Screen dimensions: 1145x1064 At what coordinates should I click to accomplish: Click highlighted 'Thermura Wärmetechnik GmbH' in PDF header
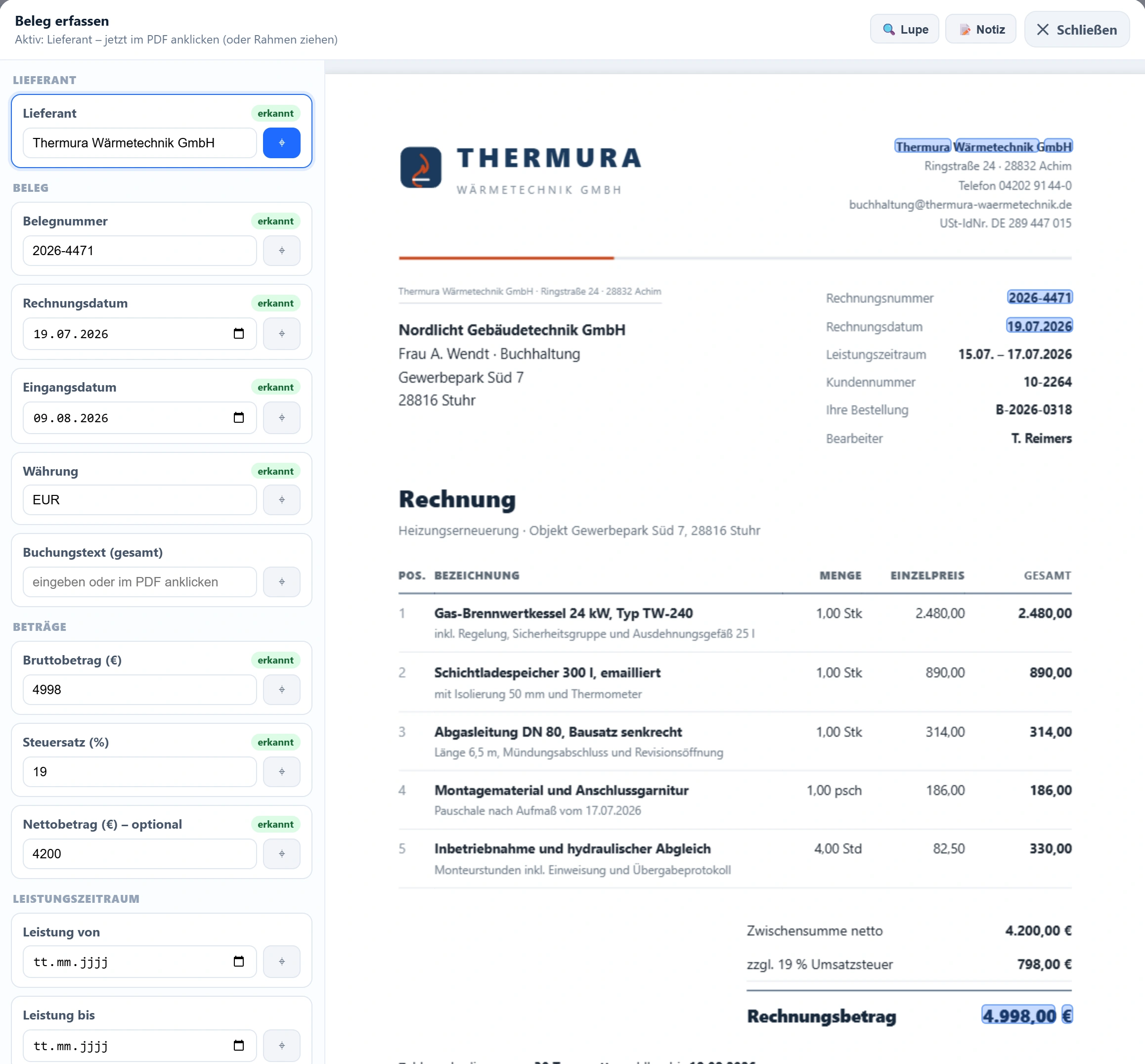[x=983, y=147]
